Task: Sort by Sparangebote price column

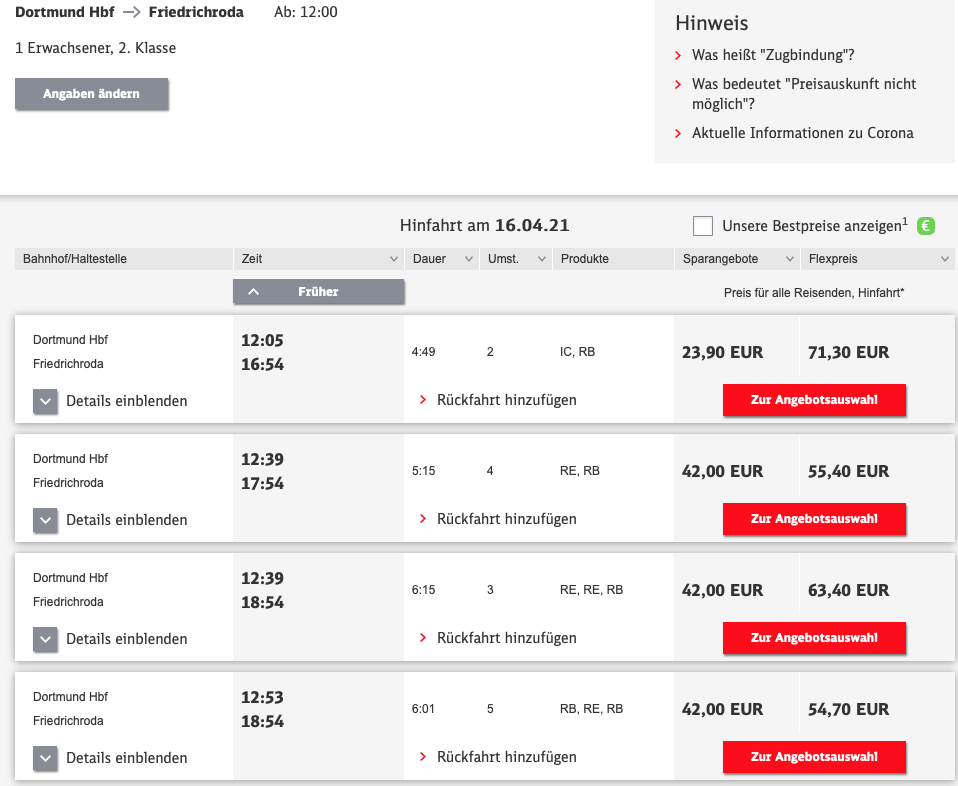Action: point(736,259)
